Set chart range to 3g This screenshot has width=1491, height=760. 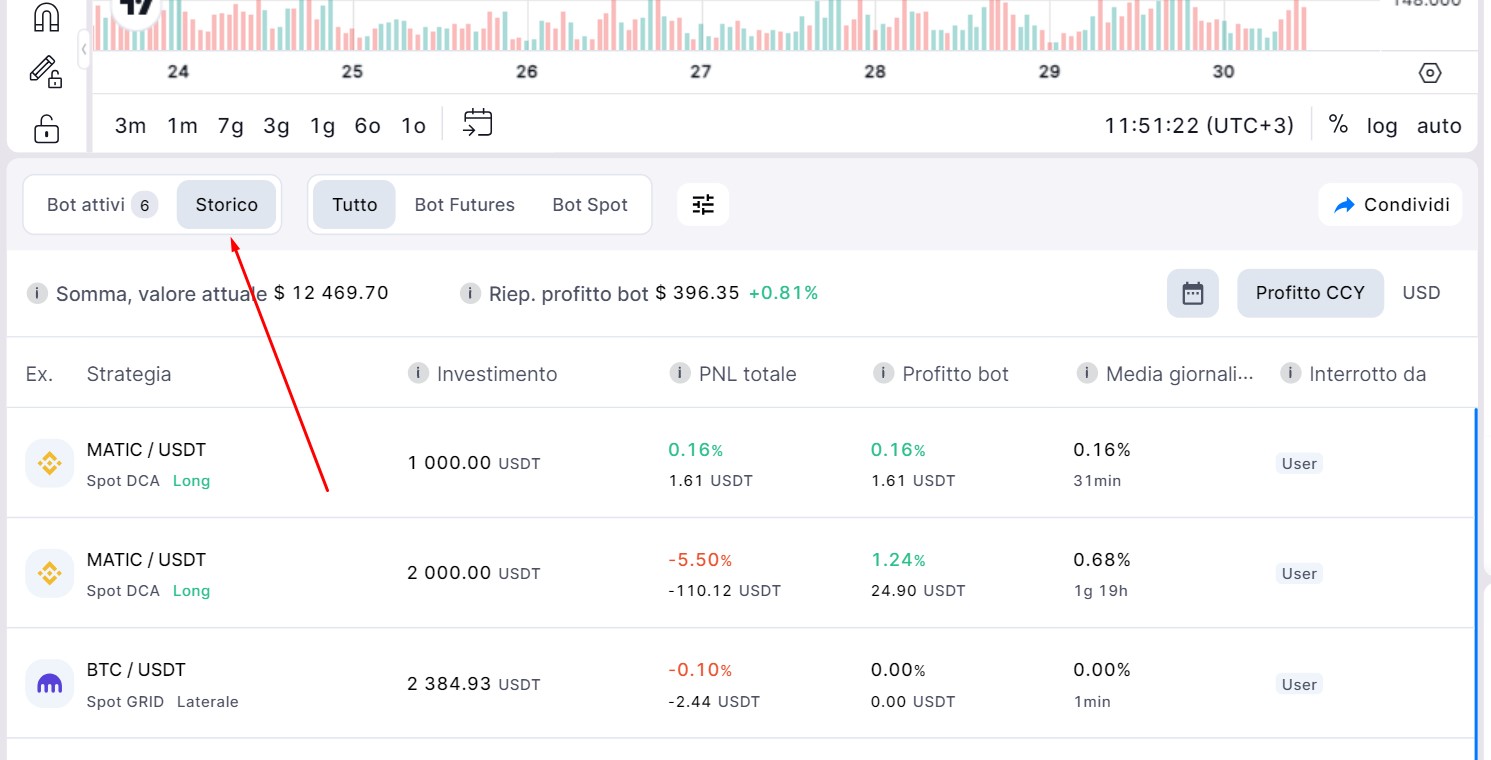(x=276, y=126)
